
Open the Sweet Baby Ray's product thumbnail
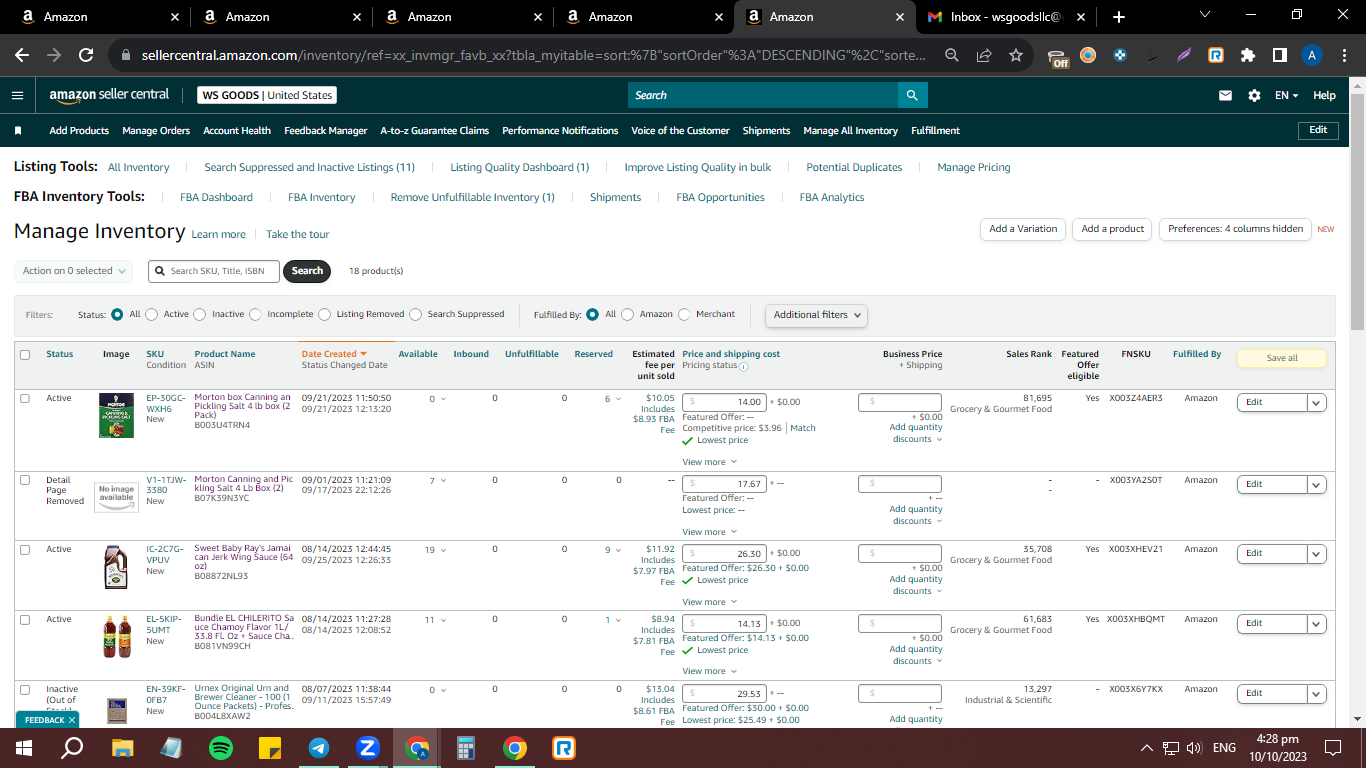click(x=116, y=567)
